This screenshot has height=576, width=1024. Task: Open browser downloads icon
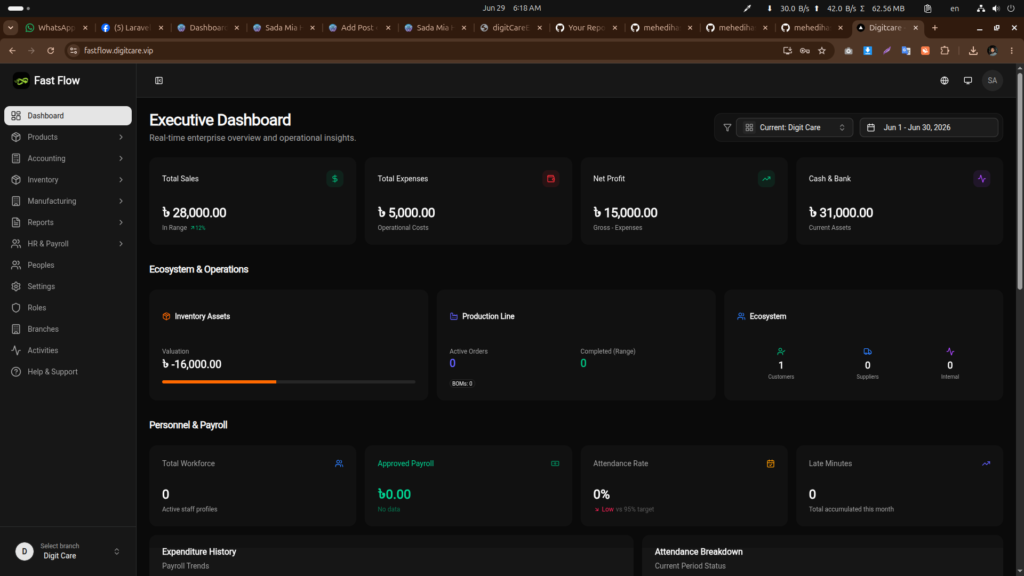973,50
